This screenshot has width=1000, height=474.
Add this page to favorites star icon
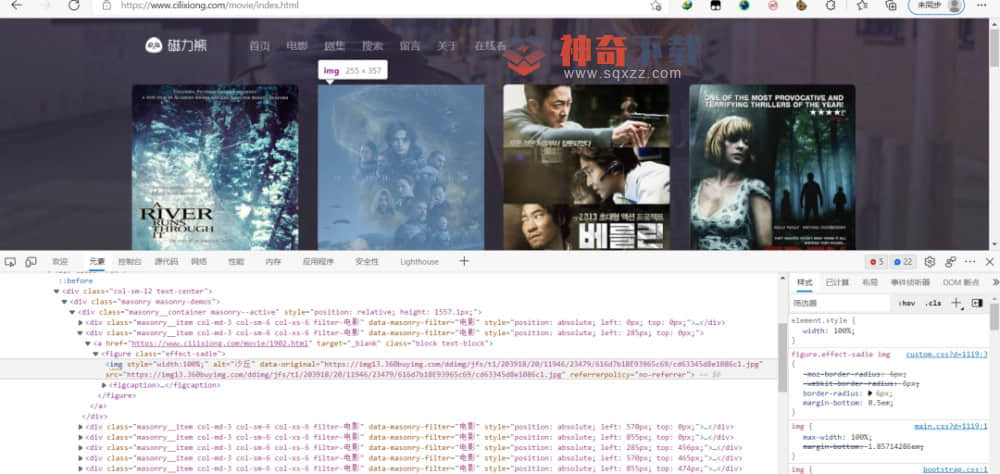click(x=656, y=6)
